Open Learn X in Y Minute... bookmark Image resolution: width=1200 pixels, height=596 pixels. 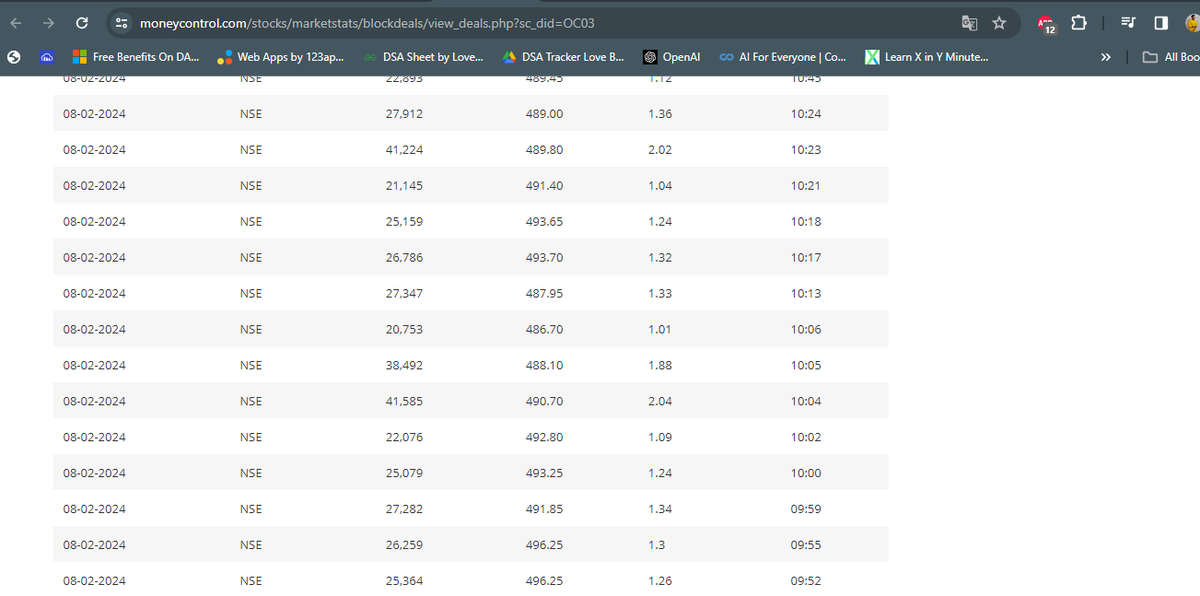click(x=927, y=57)
